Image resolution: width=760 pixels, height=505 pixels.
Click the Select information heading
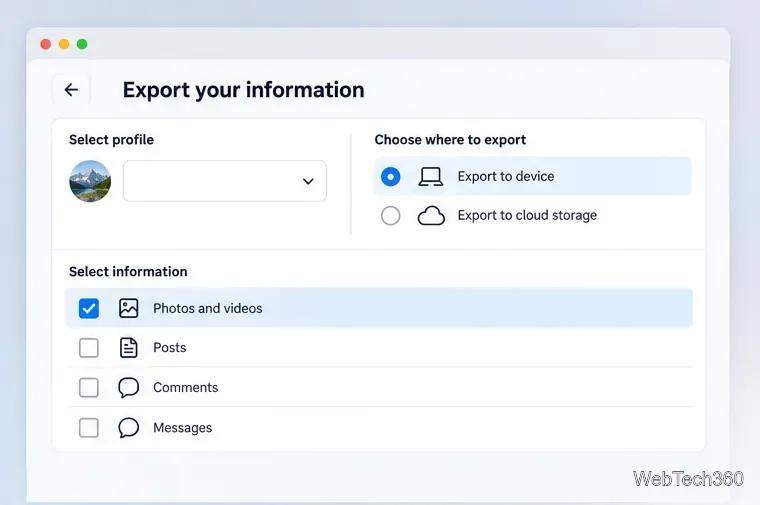coord(128,271)
